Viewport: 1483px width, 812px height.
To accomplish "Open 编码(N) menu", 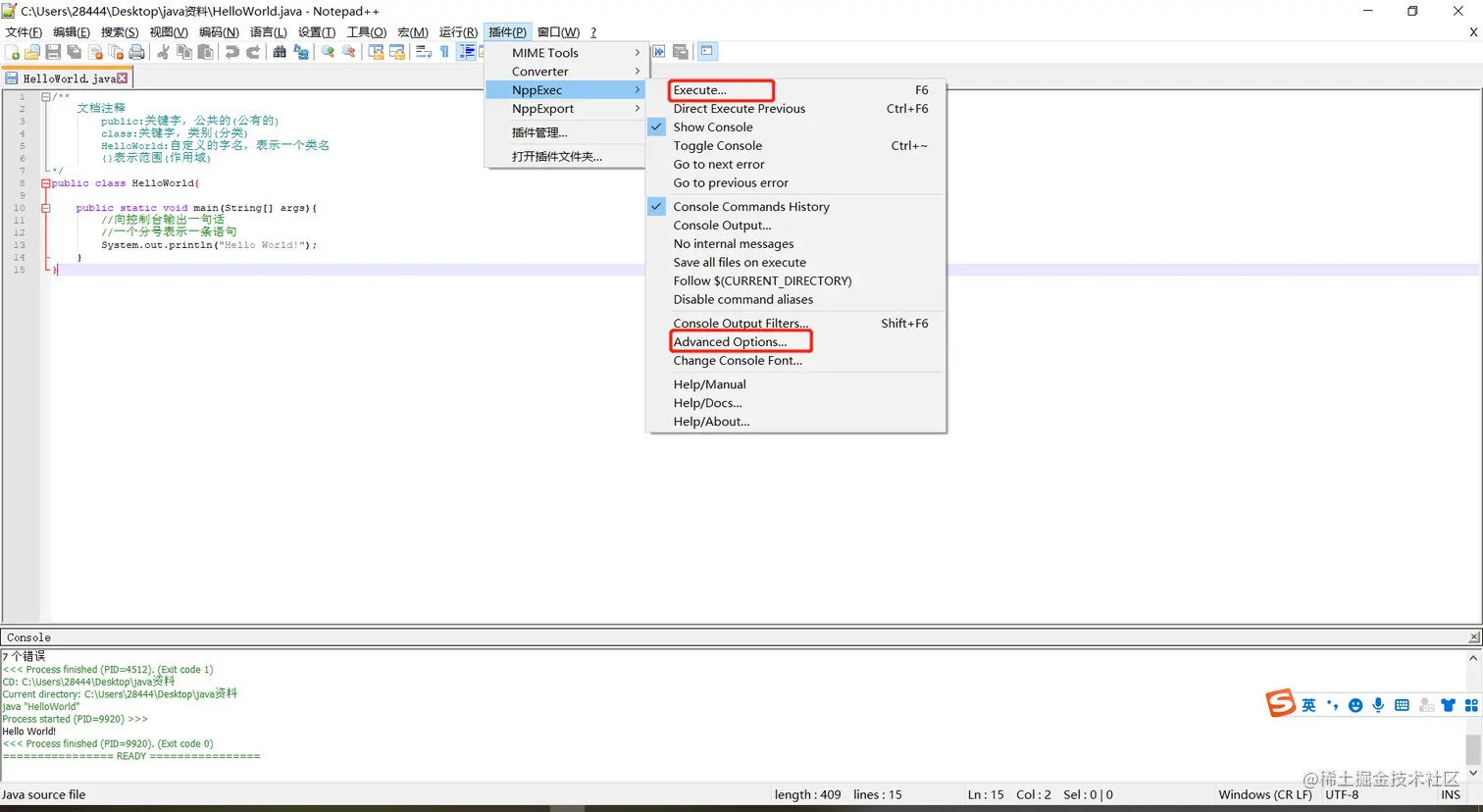I will 219,32.
